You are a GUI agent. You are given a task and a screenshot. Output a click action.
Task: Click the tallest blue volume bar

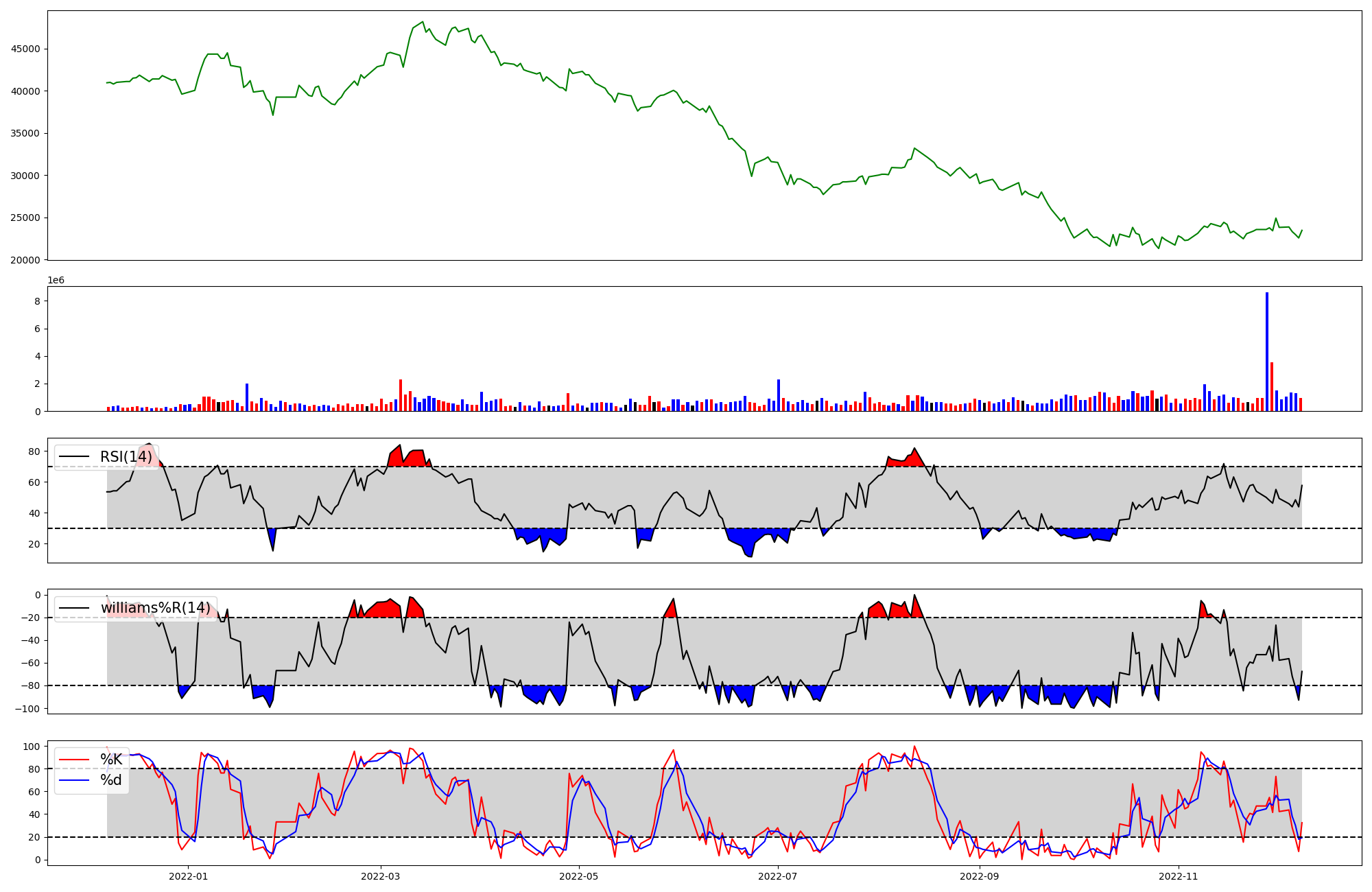pyautogui.click(x=1267, y=351)
